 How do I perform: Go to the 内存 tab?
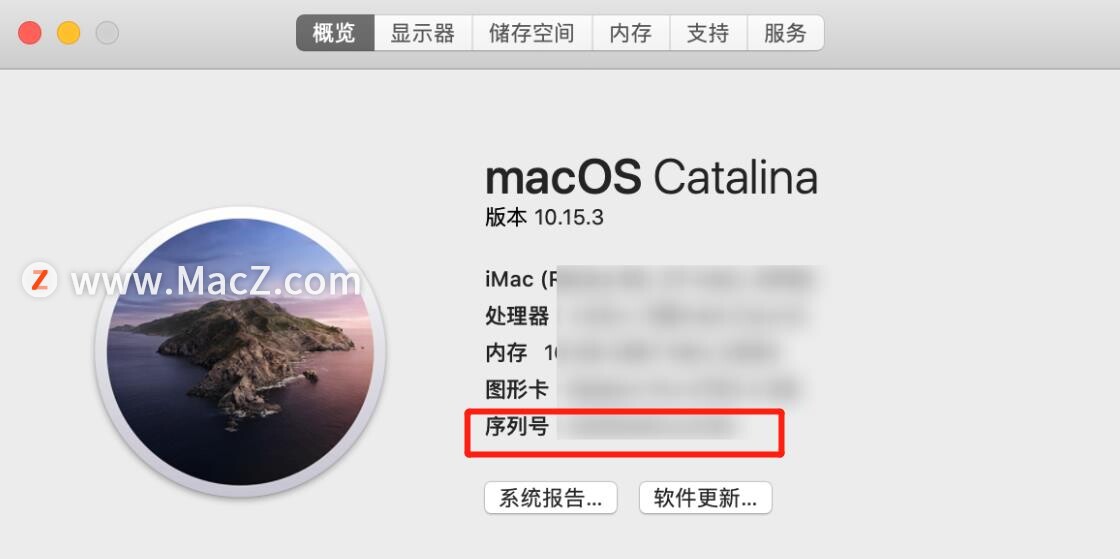coord(631,33)
